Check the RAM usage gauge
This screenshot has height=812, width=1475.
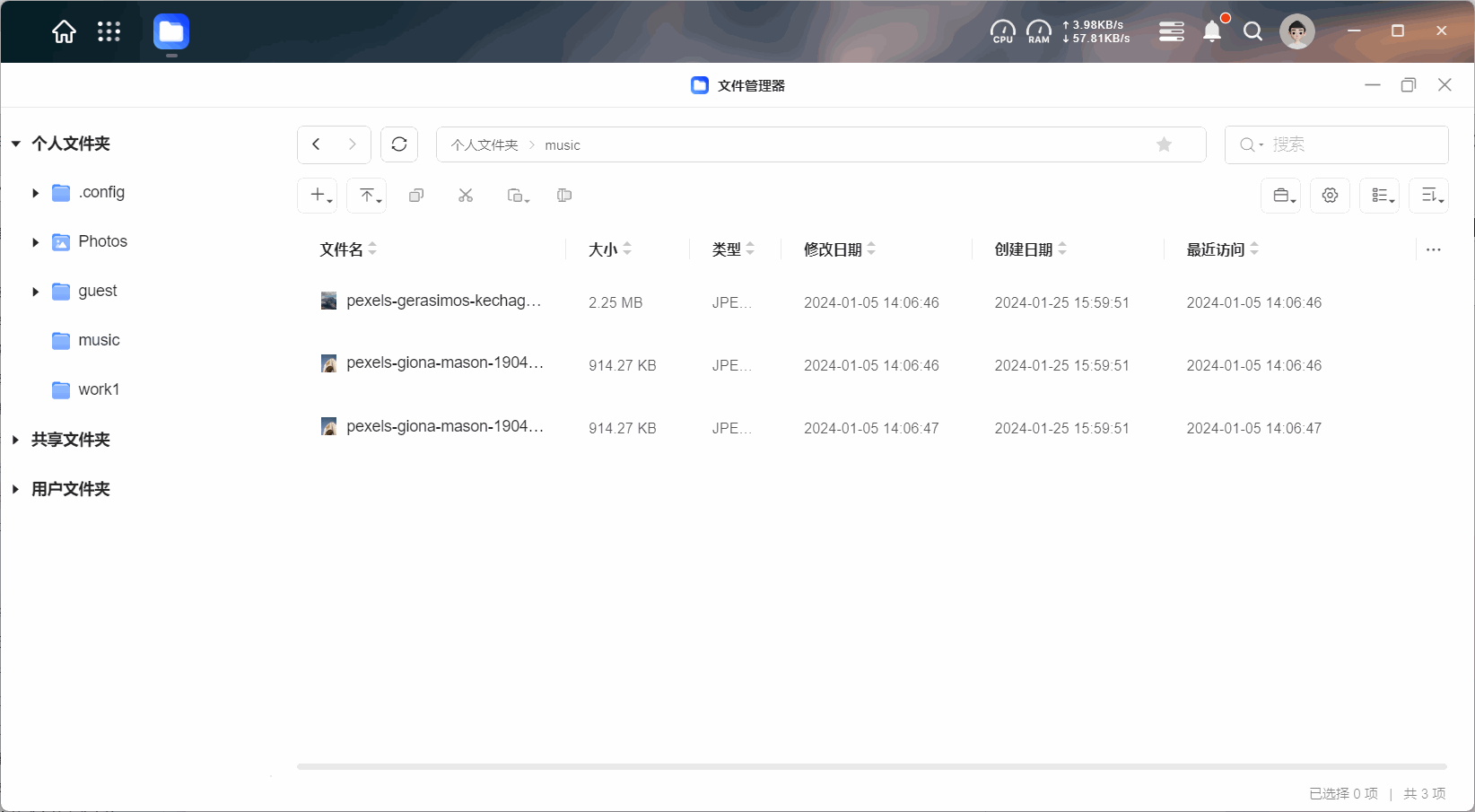[x=1039, y=32]
